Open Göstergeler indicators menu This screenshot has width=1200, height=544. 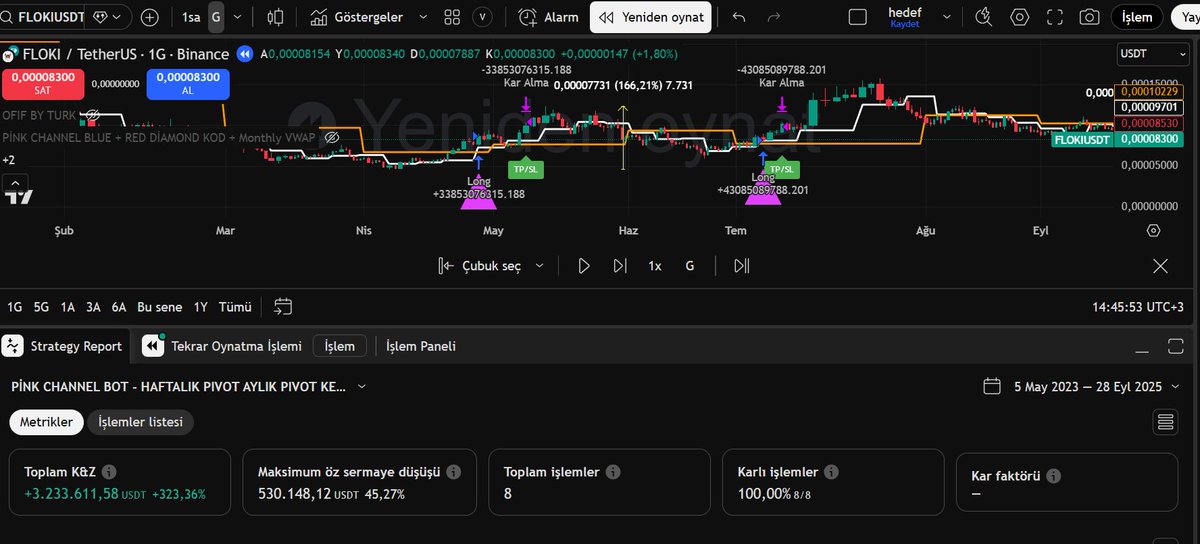[355, 17]
